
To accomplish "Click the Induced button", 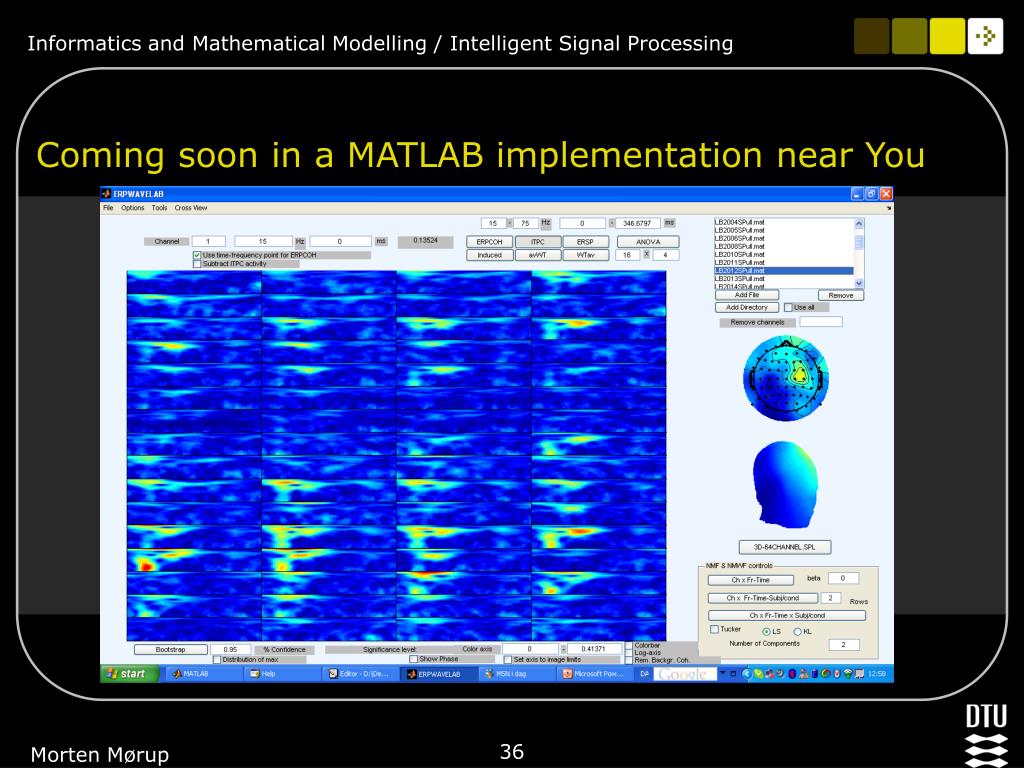I will [489, 255].
